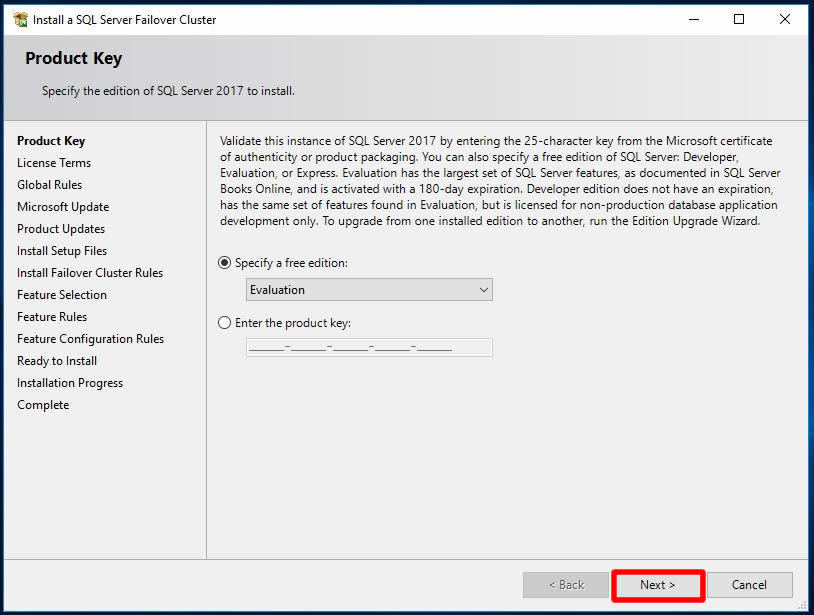
Task: Select Installation Progress in the step list
Action: [x=70, y=383]
